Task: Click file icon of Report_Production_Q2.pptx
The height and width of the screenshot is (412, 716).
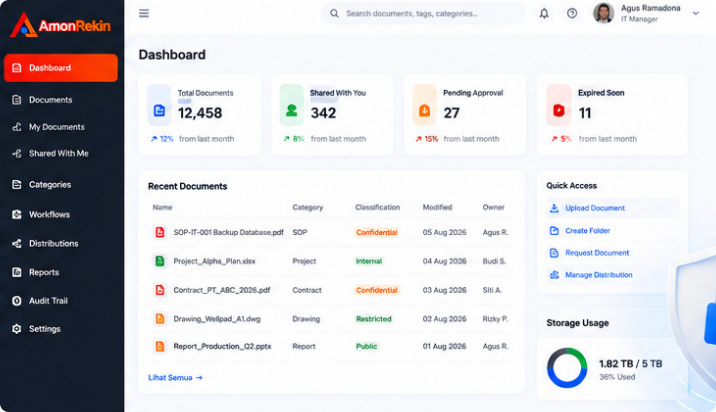Action: pos(160,346)
